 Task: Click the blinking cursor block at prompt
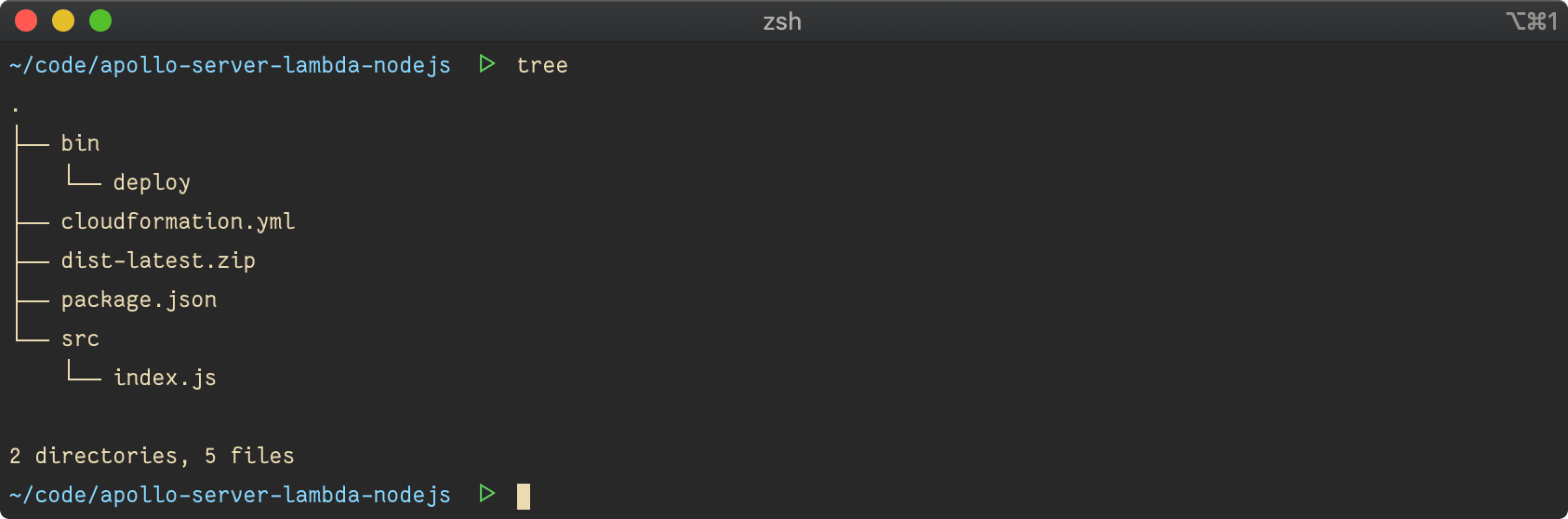pyautogui.click(x=524, y=496)
